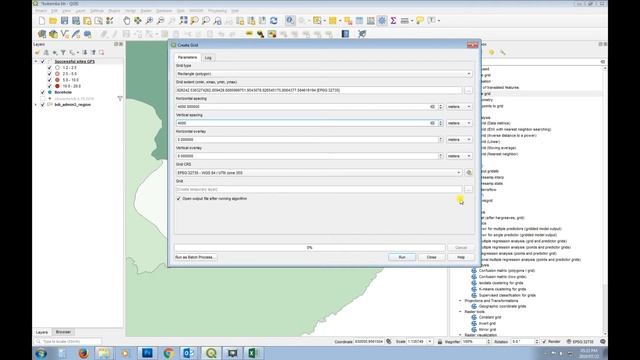Open Vertical overlay units dropdown
640x360 pixels.
point(459,156)
